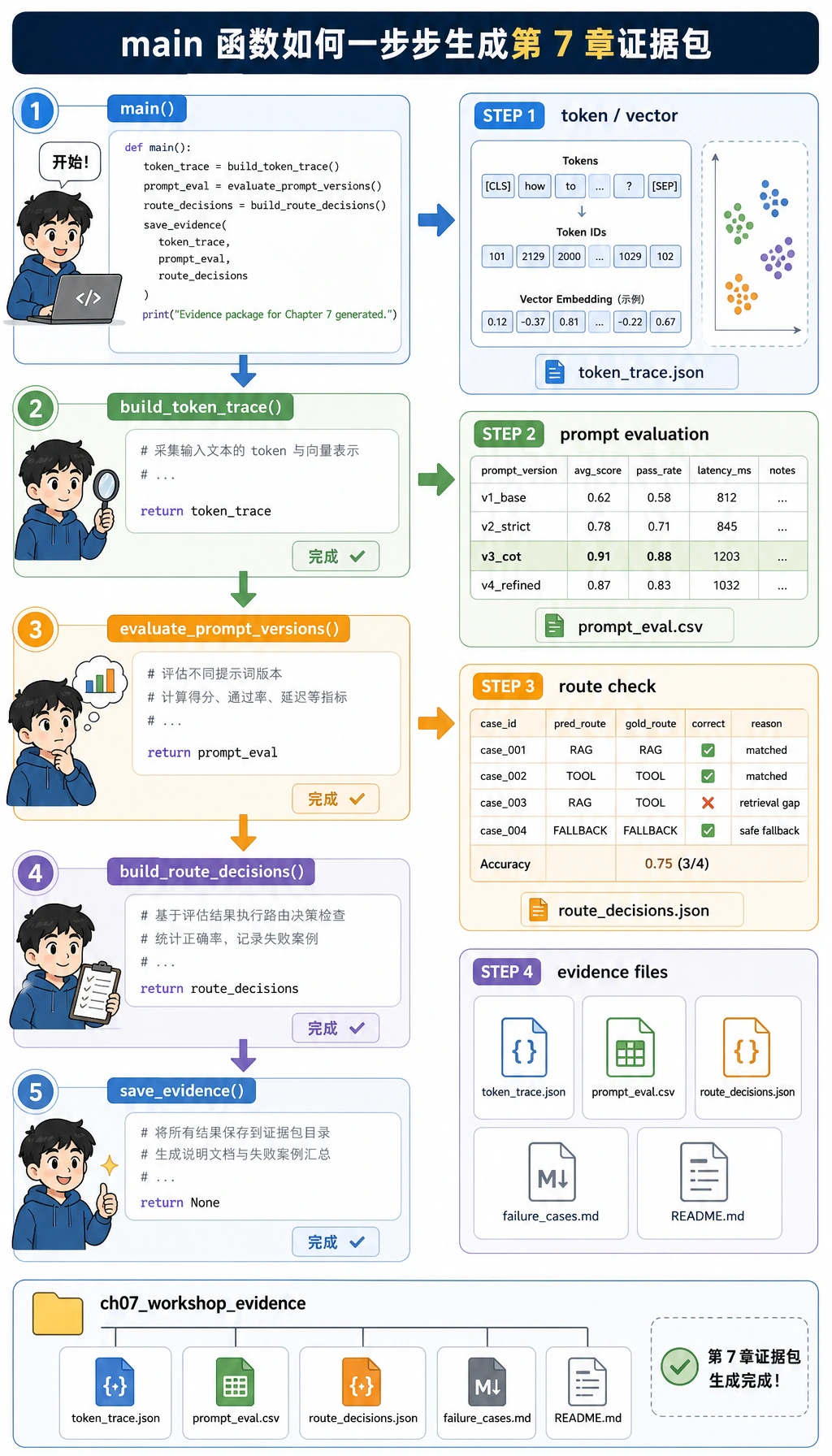Image resolution: width=832 pixels, height=1456 pixels.
Task: Click the laptop with code symbol in main() card
Action: 85,300
